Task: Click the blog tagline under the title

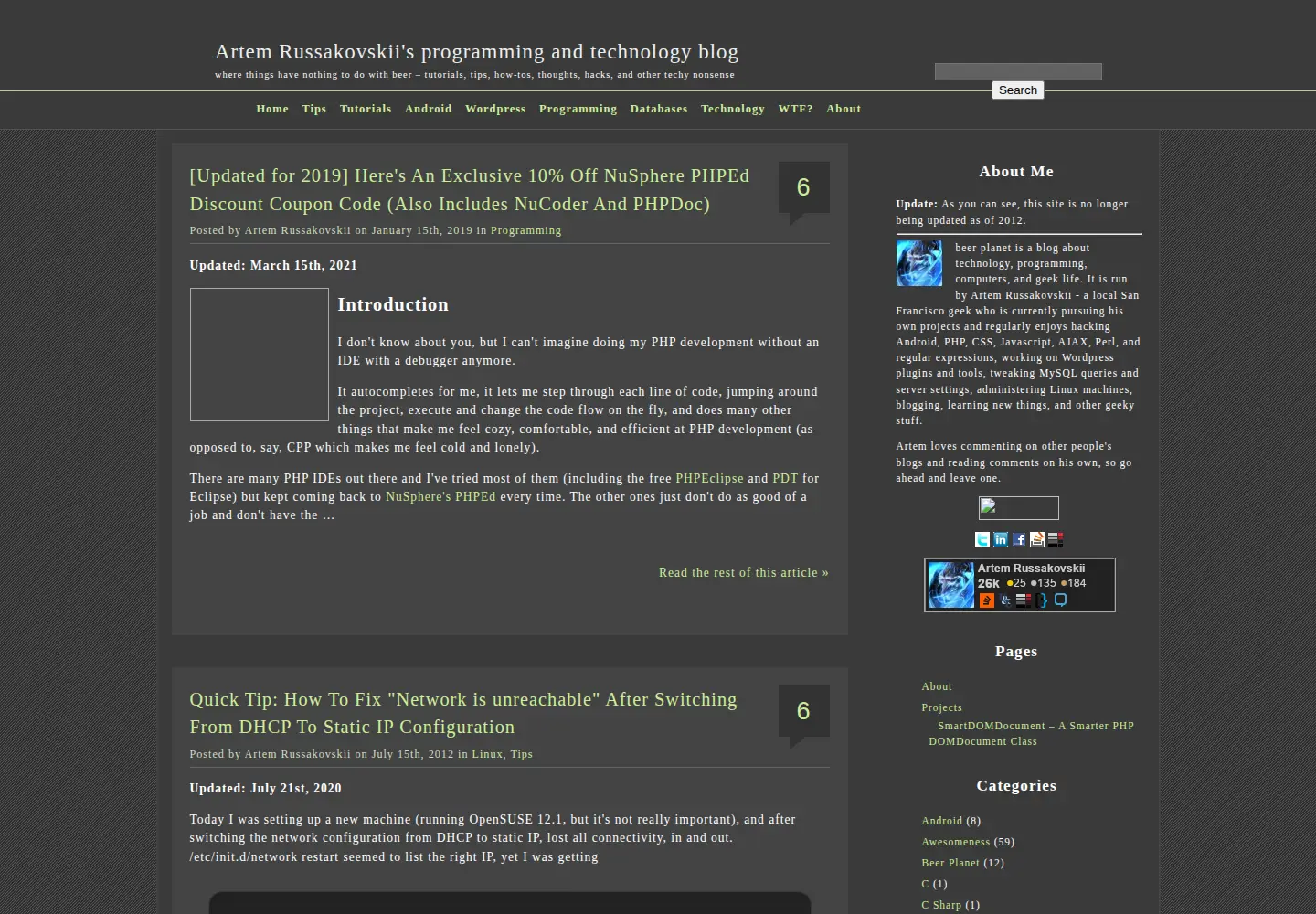Action: 474,75
